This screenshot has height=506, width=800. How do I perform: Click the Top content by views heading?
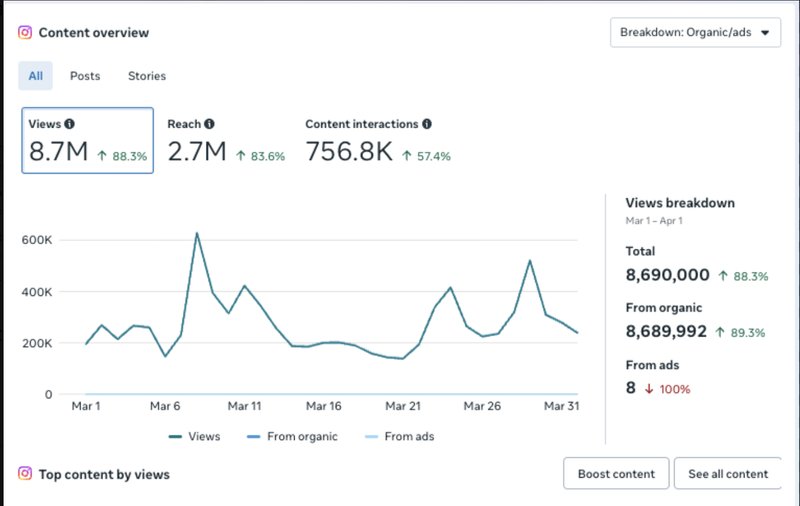point(104,474)
